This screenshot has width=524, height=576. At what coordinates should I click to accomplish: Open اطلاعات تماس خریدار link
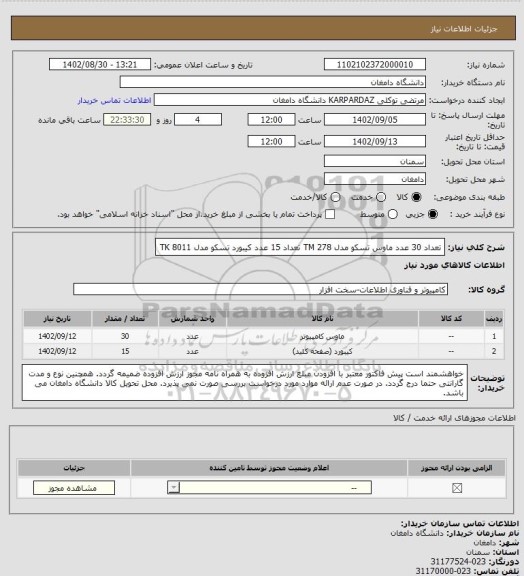tap(114, 100)
